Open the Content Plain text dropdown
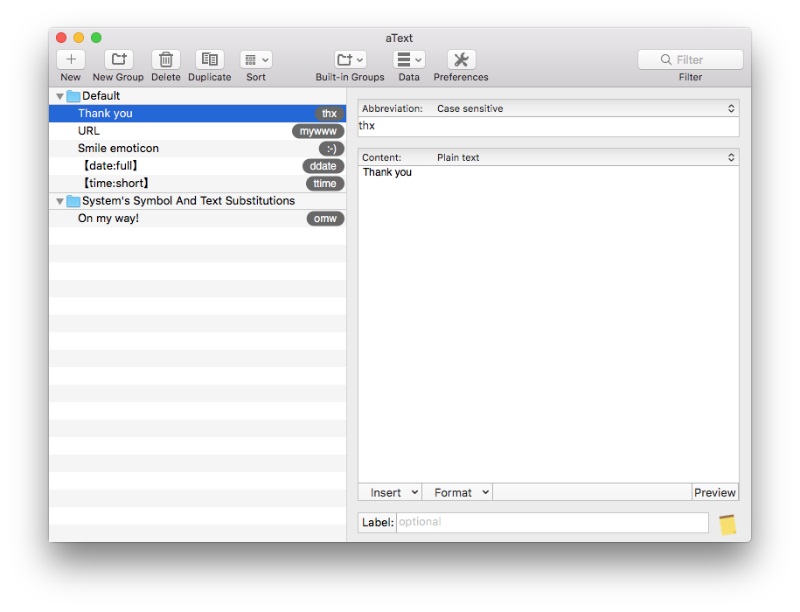 point(731,157)
